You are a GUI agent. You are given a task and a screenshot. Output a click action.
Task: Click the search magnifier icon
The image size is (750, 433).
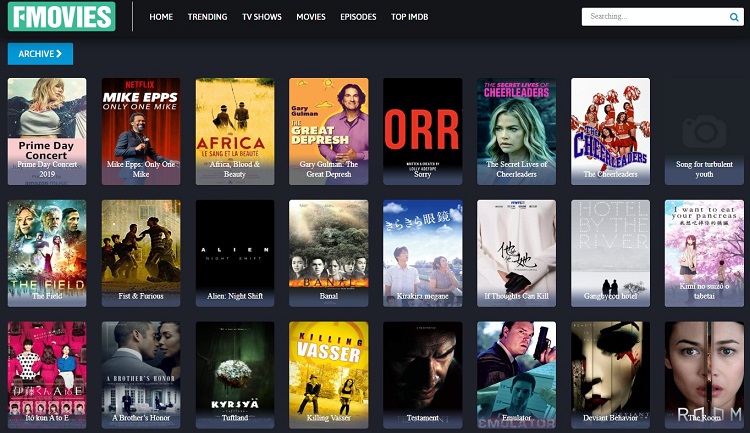click(x=734, y=17)
